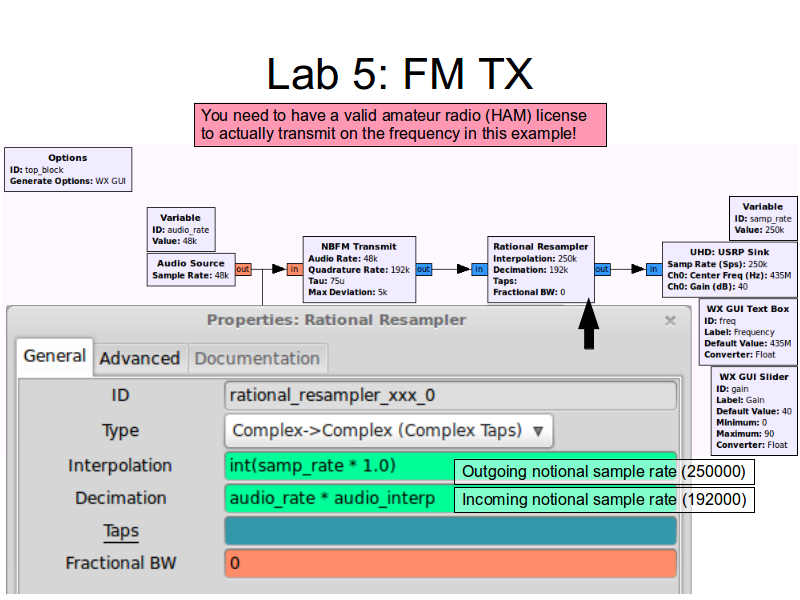Image resolution: width=800 pixels, height=600 pixels.
Task: Switch to the Advanced tab
Action: click(139, 358)
